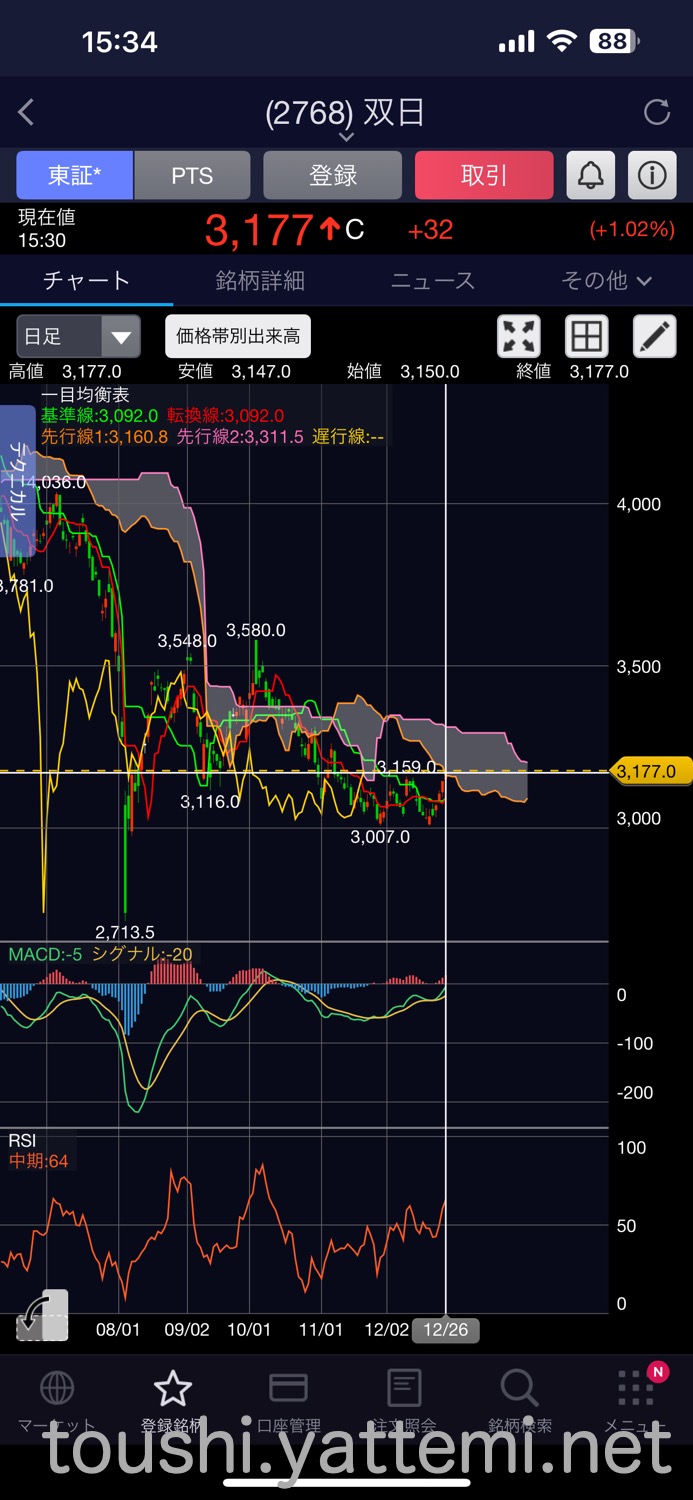Switch to the PTS market toggle
Screen dimensions: 693x1500
coord(192,176)
